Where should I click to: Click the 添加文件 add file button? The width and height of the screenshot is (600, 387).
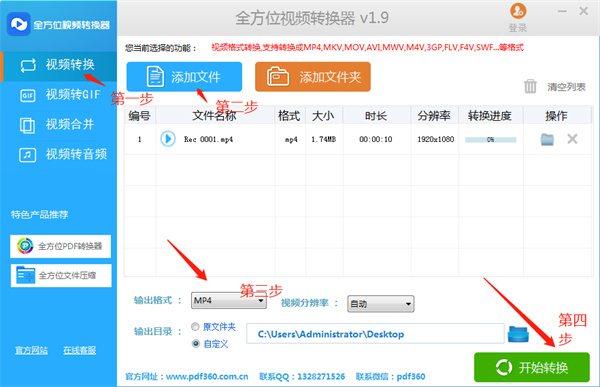coord(184,77)
